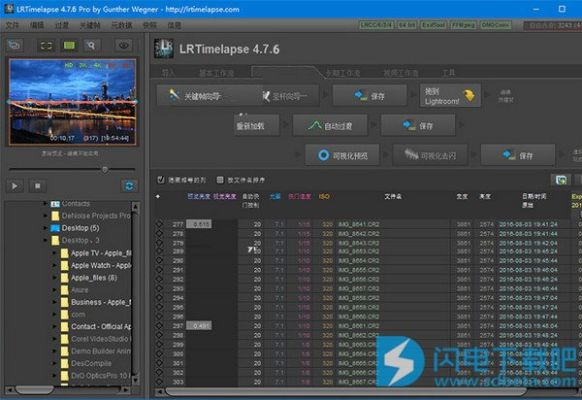
Task: Click the Contacts card icon in the tree
Action: tap(55, 204)
